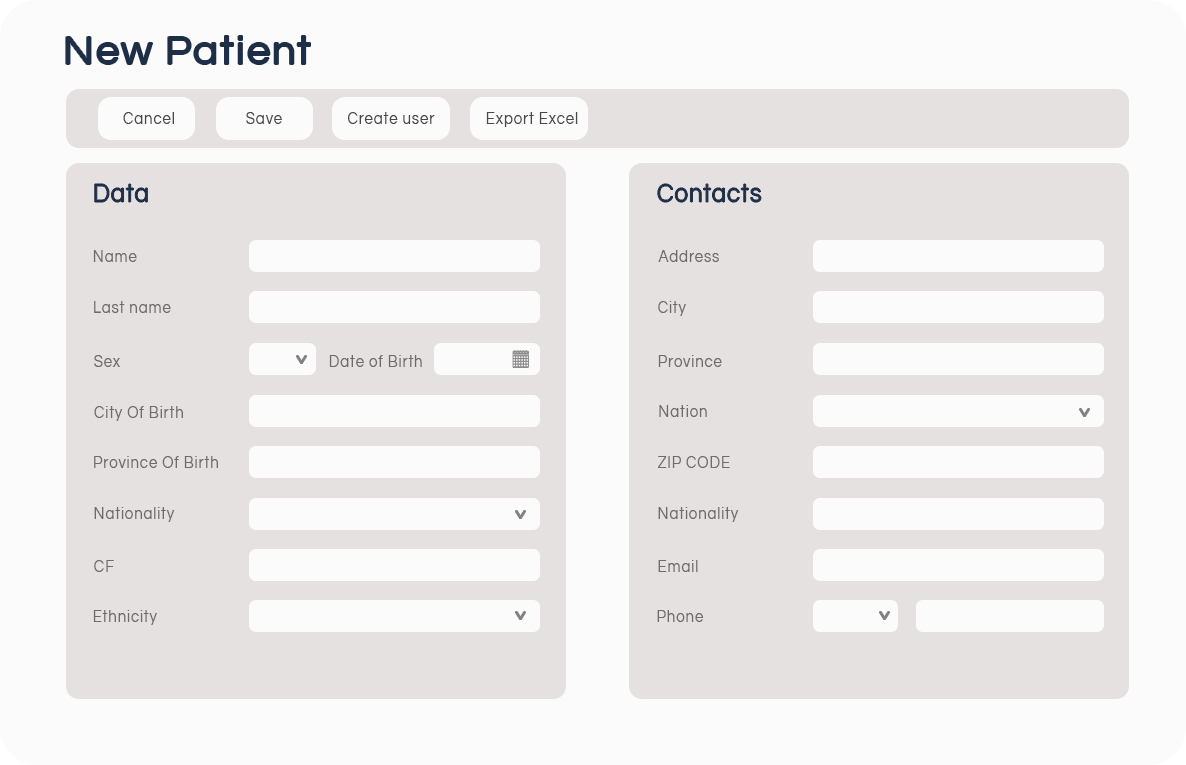Open the Nation dropdown
1186x765 pixels.
(958, 411)
